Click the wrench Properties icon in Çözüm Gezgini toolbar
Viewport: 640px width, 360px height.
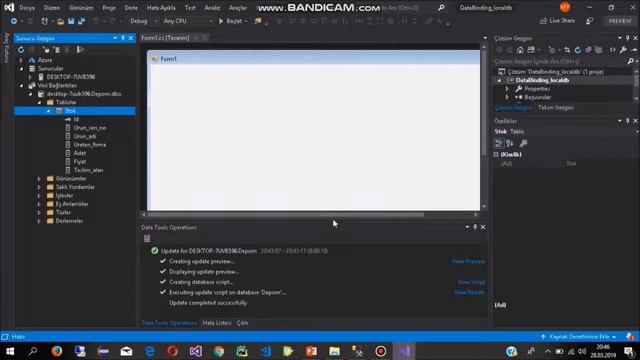(x=623, y=50)
